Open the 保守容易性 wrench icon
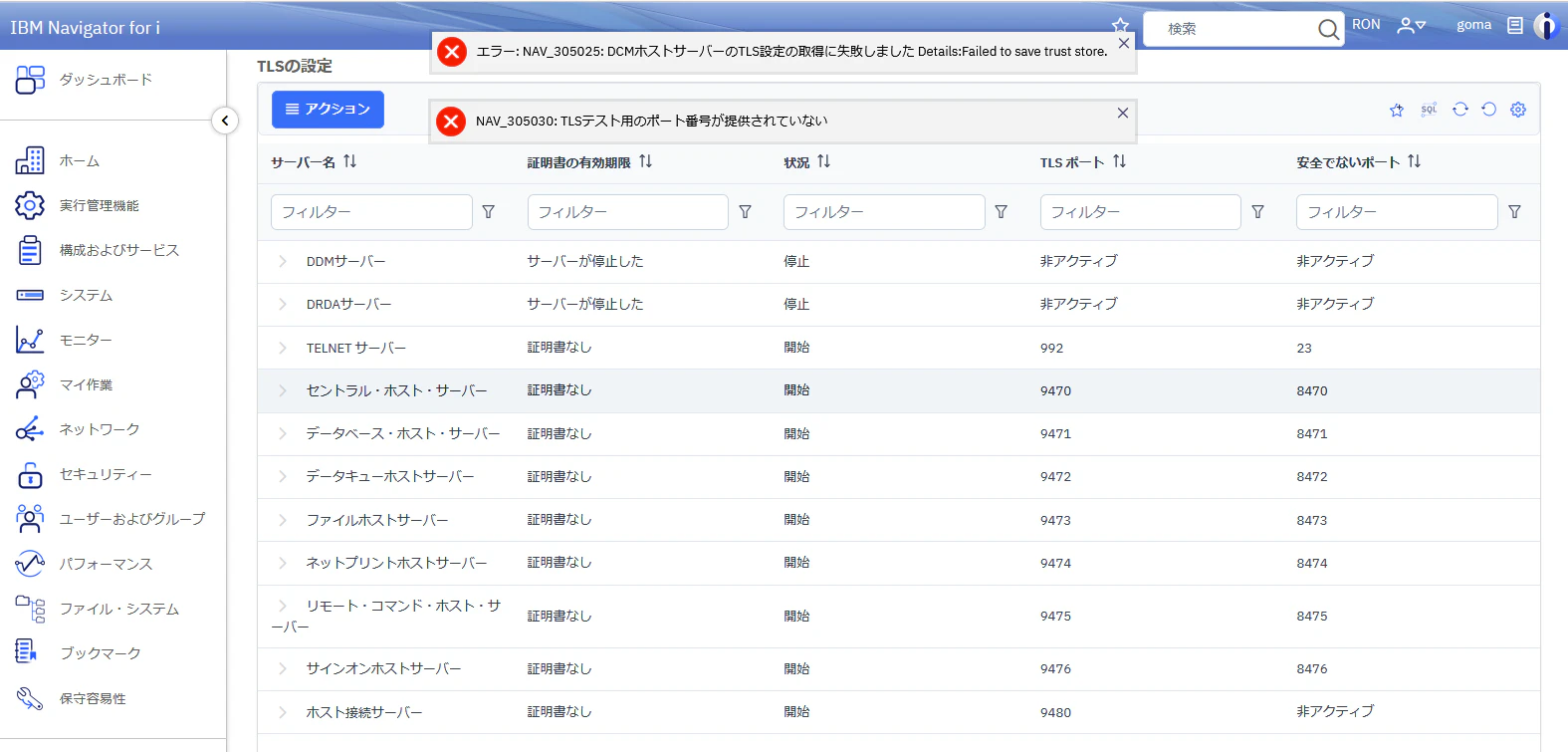The height and width of the screenshot is (752, 1568). pyautogui.click(x=30, y=698)
